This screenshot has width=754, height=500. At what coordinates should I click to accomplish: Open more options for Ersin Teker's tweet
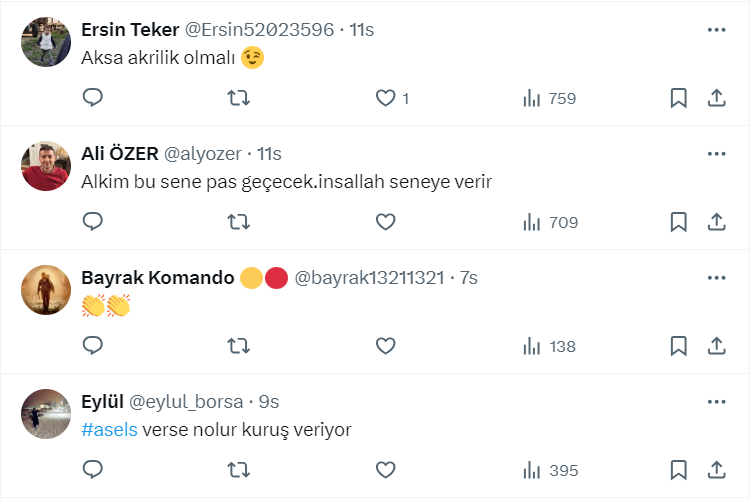[x=716, y=30]
